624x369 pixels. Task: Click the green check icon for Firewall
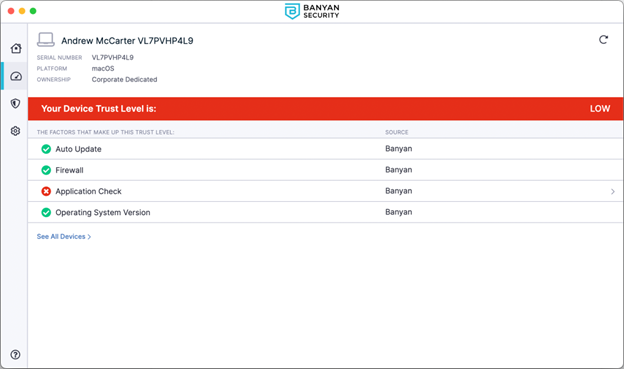[x=46, y=170]
